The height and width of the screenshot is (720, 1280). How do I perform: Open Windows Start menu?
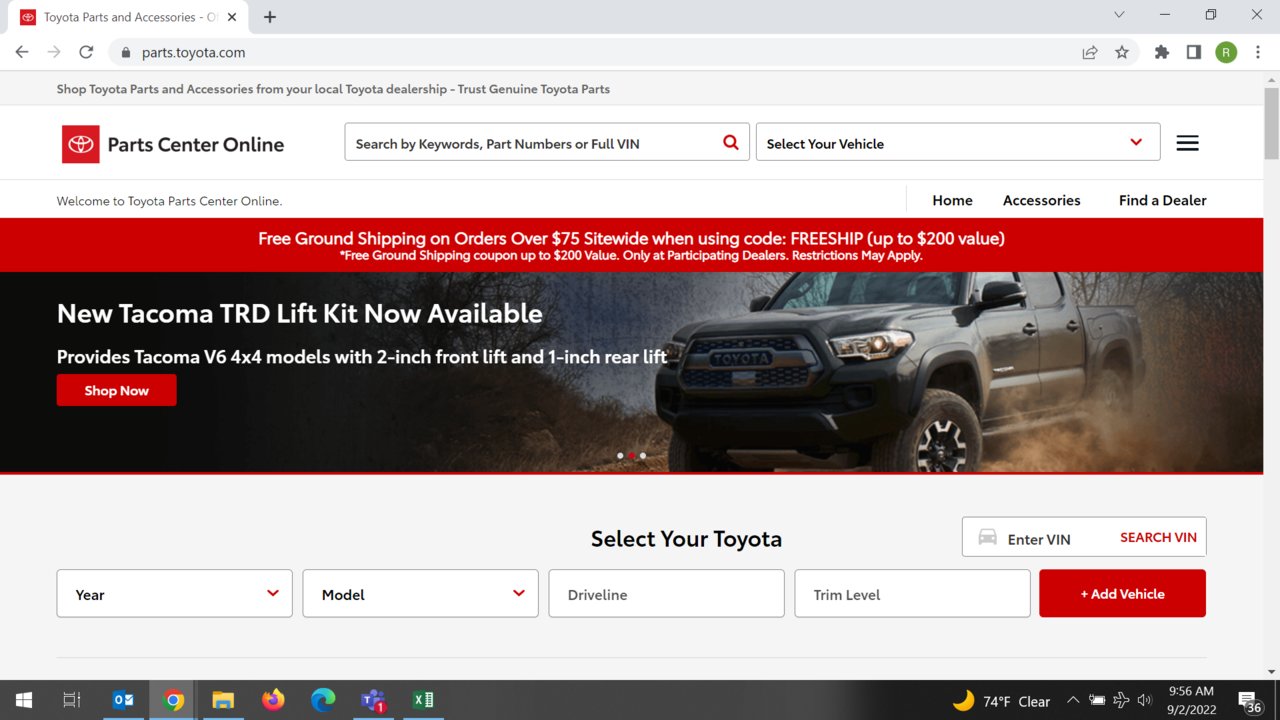(x=24, y=700)
